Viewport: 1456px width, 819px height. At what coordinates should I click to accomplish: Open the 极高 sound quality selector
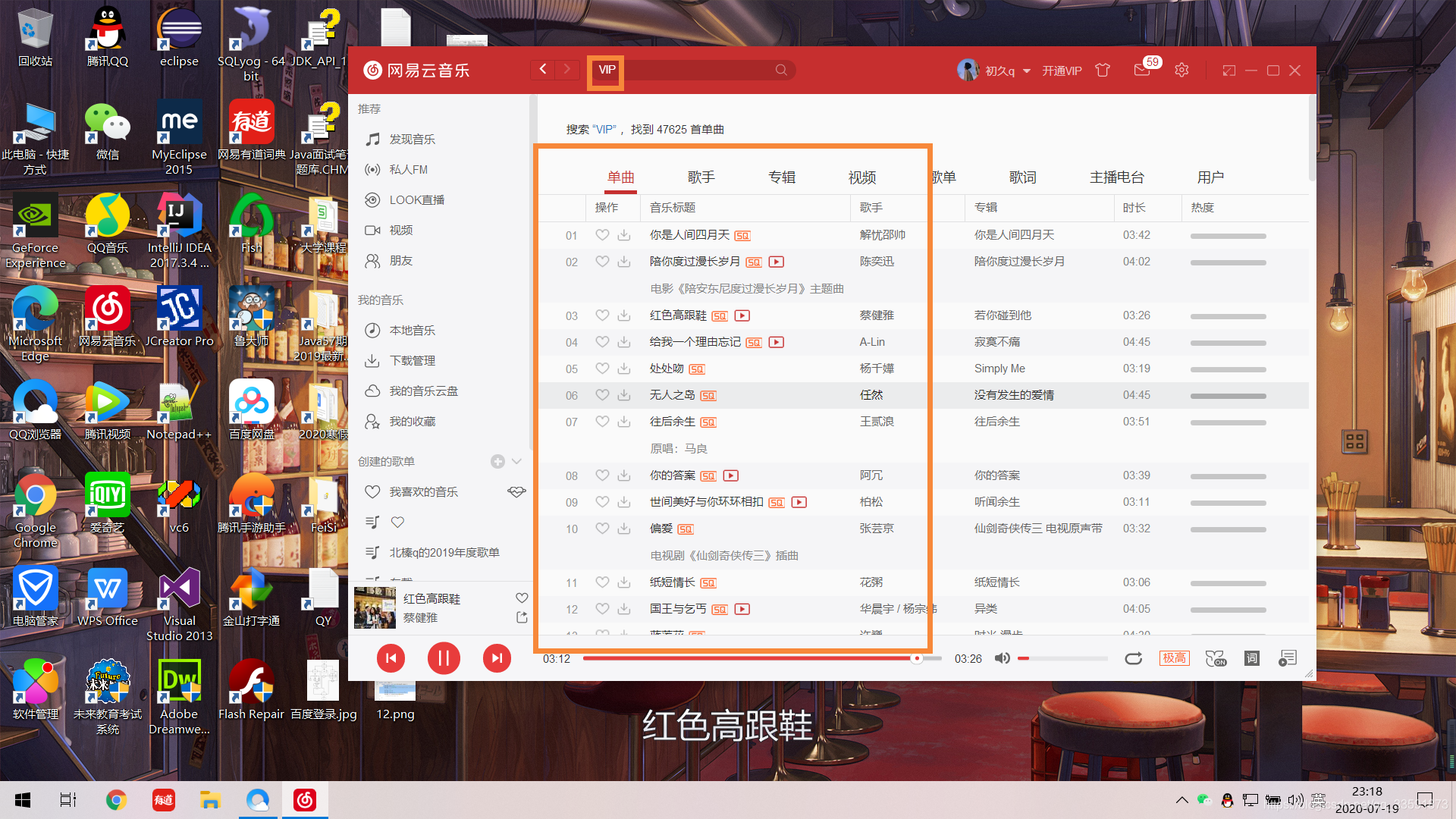click(1175, 658)
